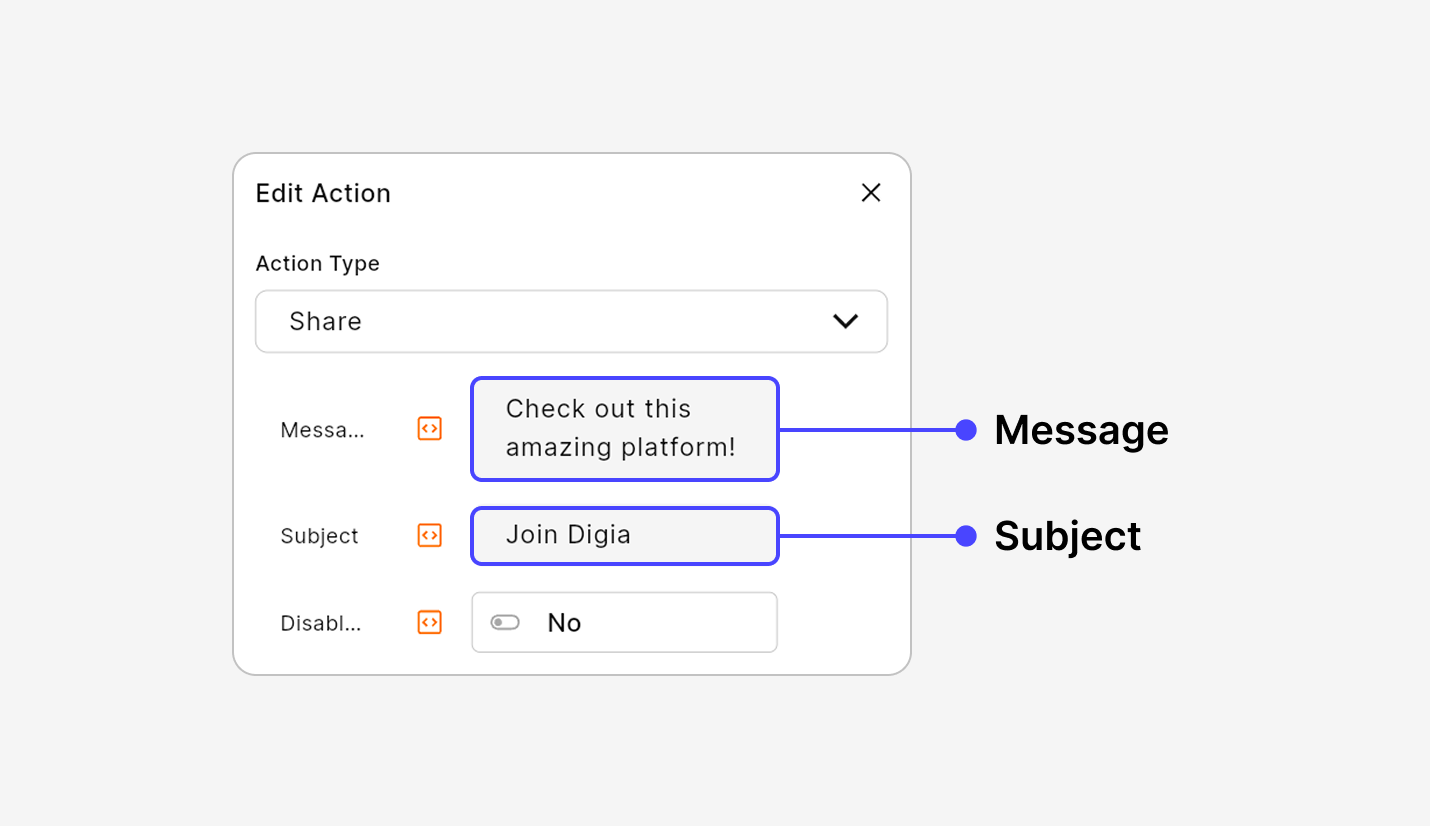
Task: Close the Edit Action dialog
Action: [x=871, y=193]
